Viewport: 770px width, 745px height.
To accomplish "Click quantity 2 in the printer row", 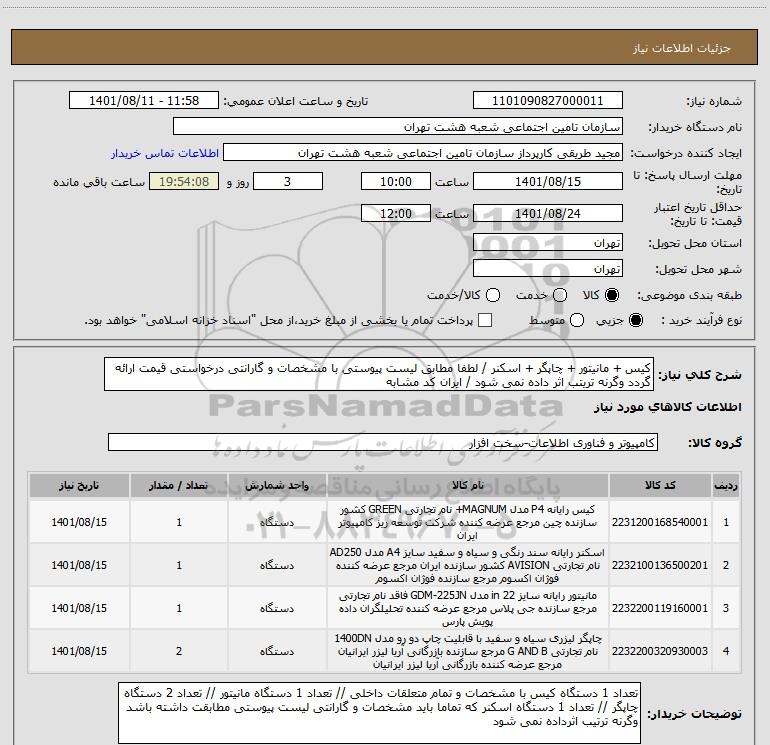I will tap(179, 651).
